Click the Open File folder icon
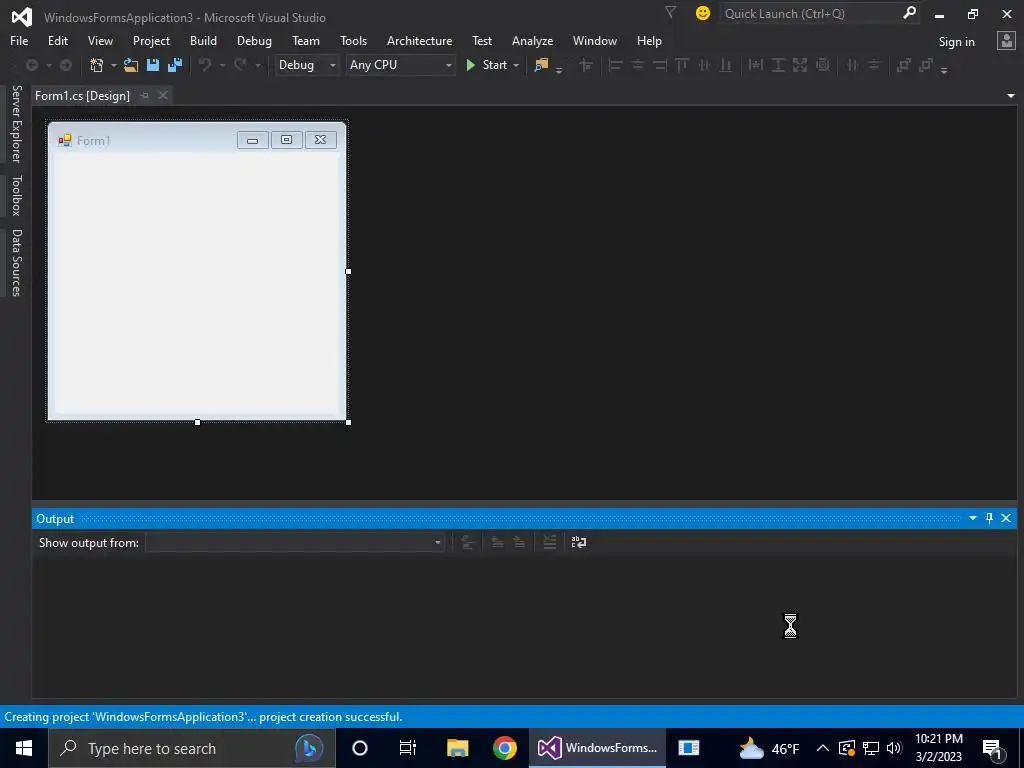 (131, 65)
